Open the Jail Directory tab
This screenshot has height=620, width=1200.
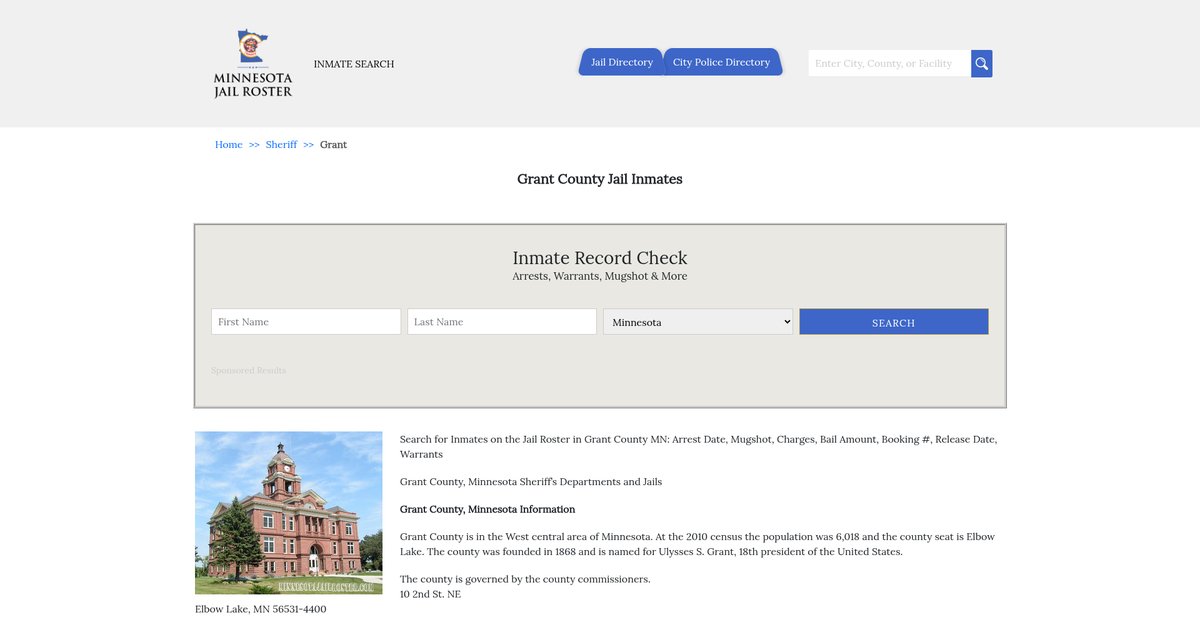621,62
